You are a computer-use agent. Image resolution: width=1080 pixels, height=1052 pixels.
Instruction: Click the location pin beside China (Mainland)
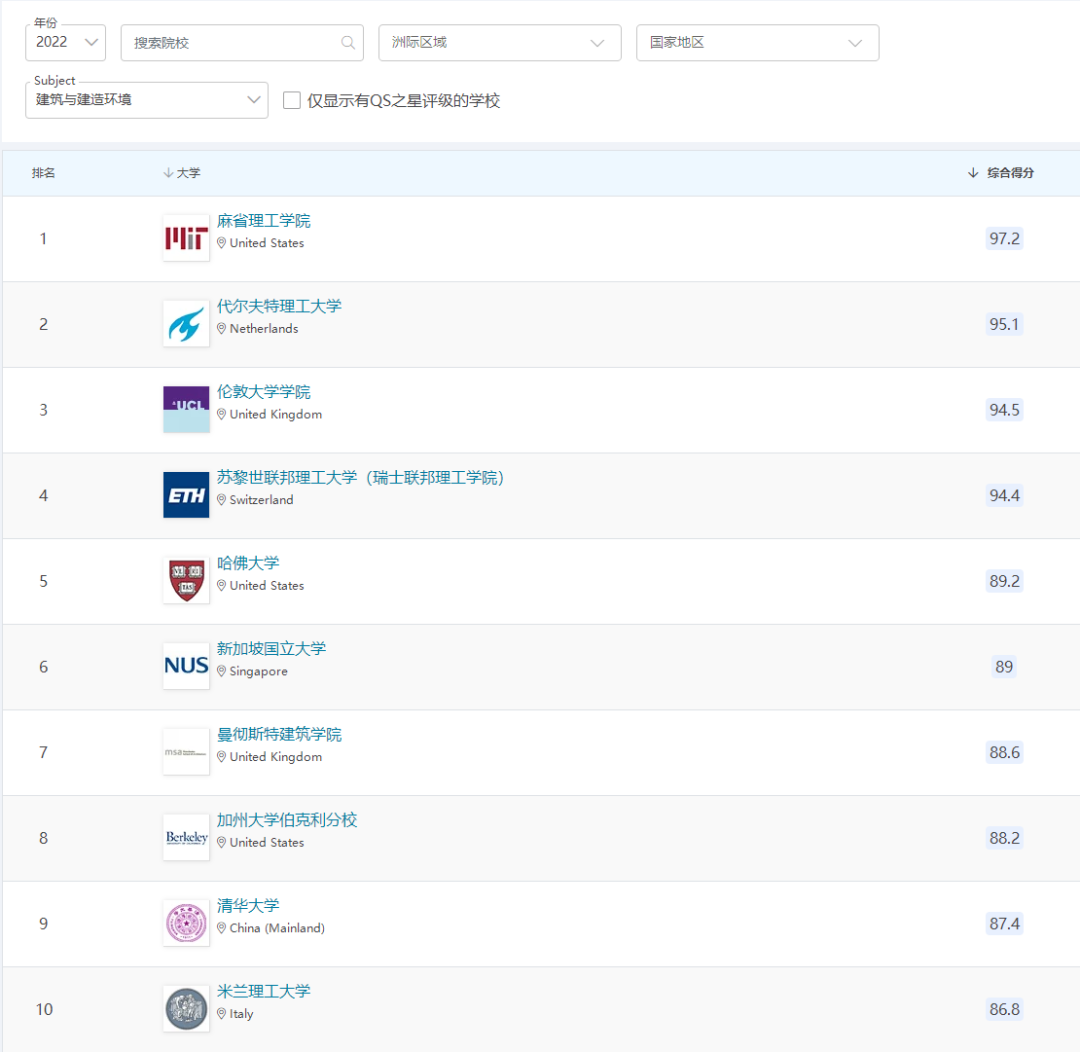click(222, 928)
